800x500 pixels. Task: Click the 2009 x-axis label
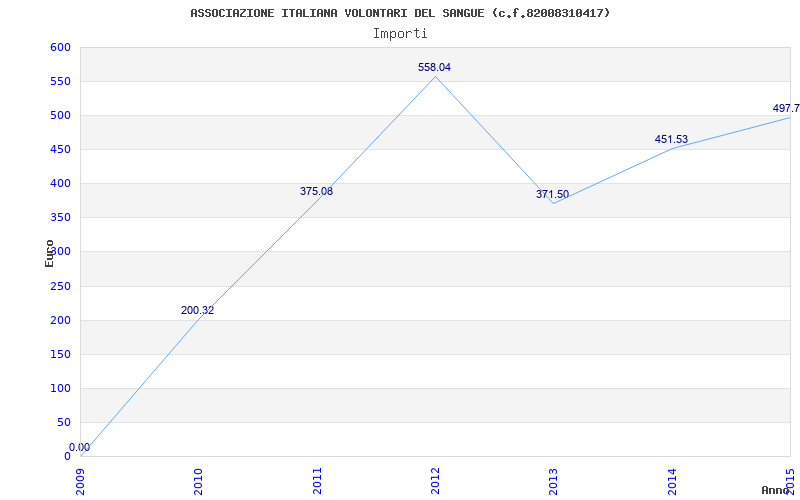(x=81, y=481)
